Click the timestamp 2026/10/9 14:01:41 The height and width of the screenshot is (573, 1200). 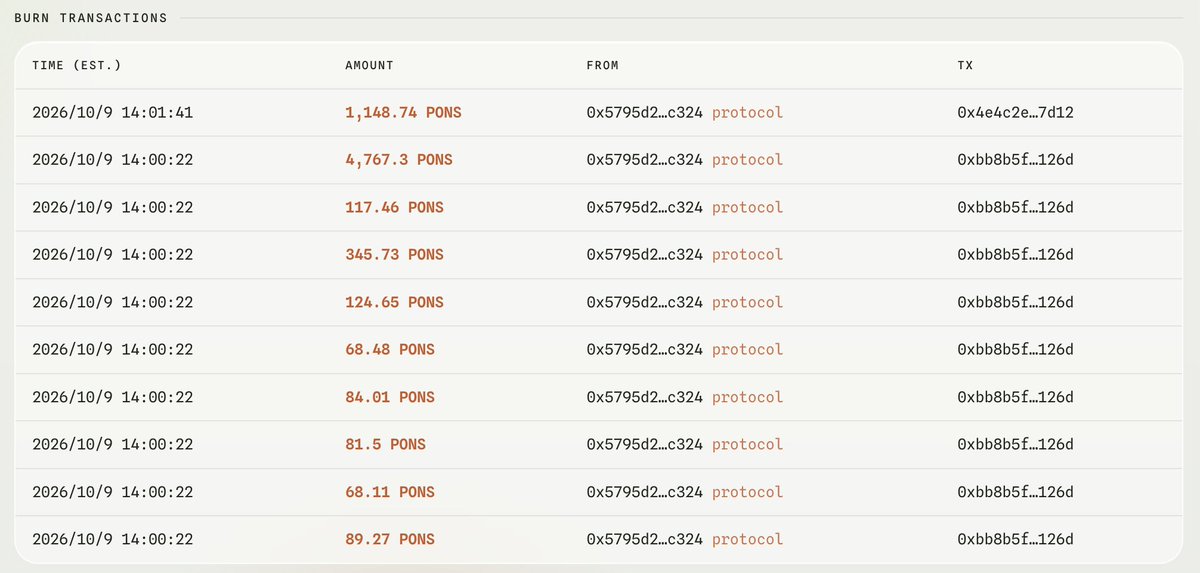tap(112, 113)
